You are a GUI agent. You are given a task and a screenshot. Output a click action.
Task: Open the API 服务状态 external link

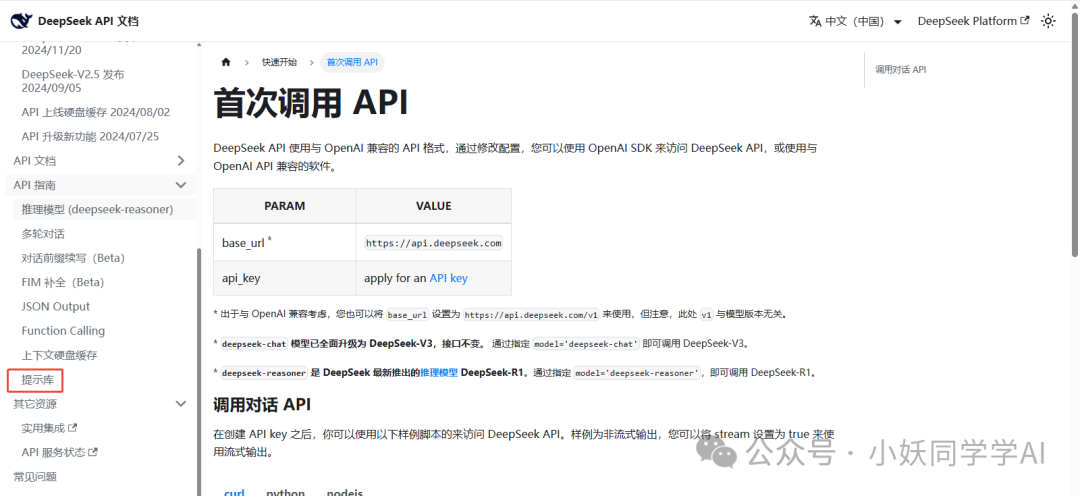coord(59,453)
